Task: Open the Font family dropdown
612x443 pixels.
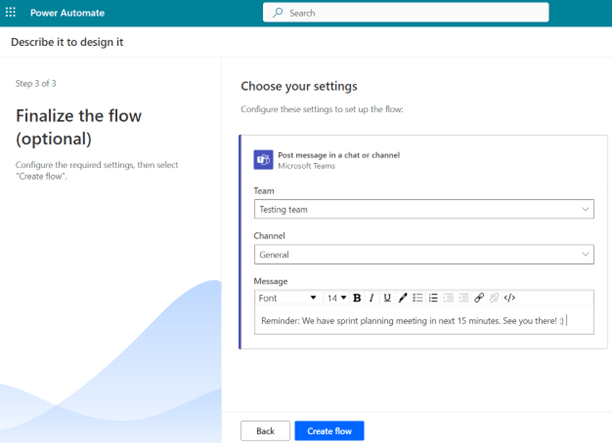Action: click(287, 298)
